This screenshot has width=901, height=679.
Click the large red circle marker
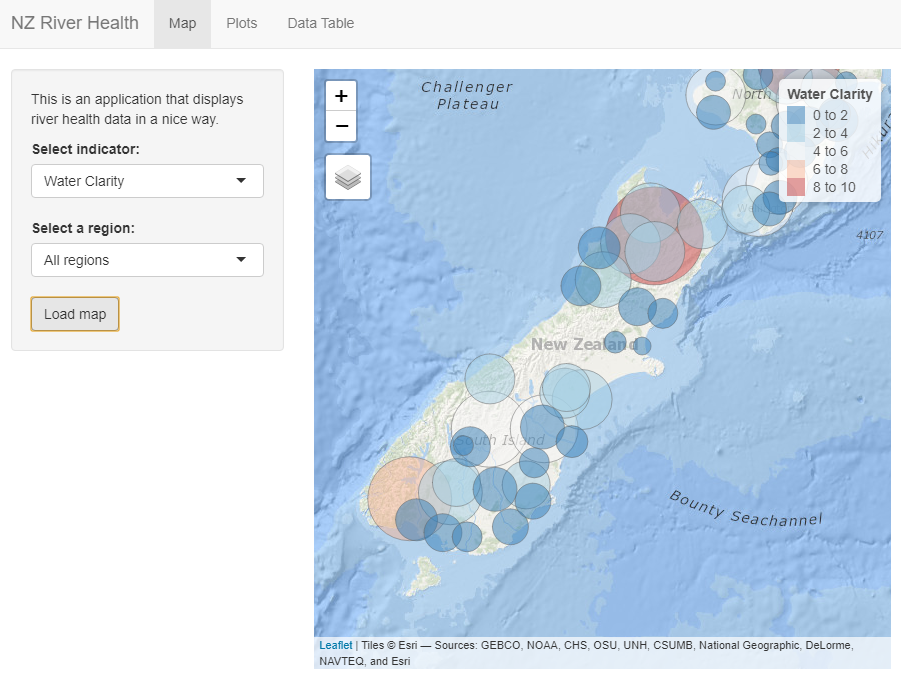tap(655, 236)
